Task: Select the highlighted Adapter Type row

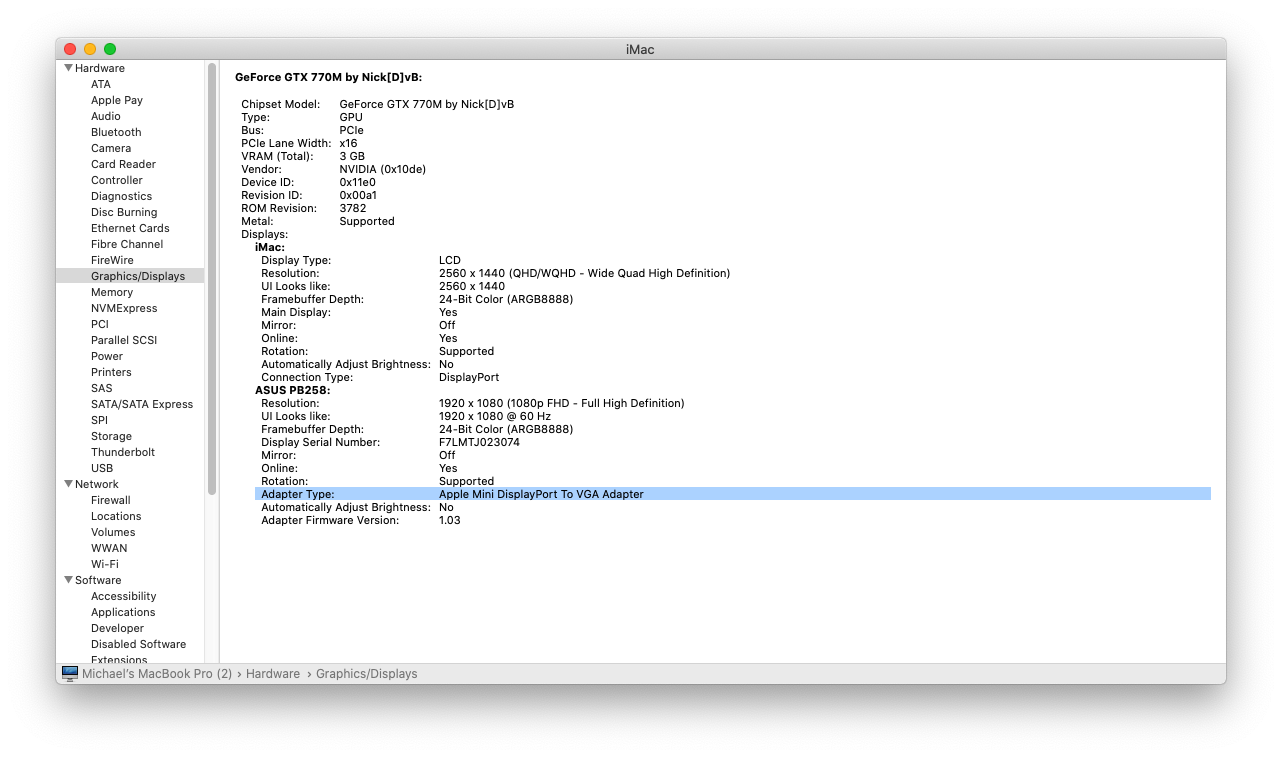Action: point(733,494)
